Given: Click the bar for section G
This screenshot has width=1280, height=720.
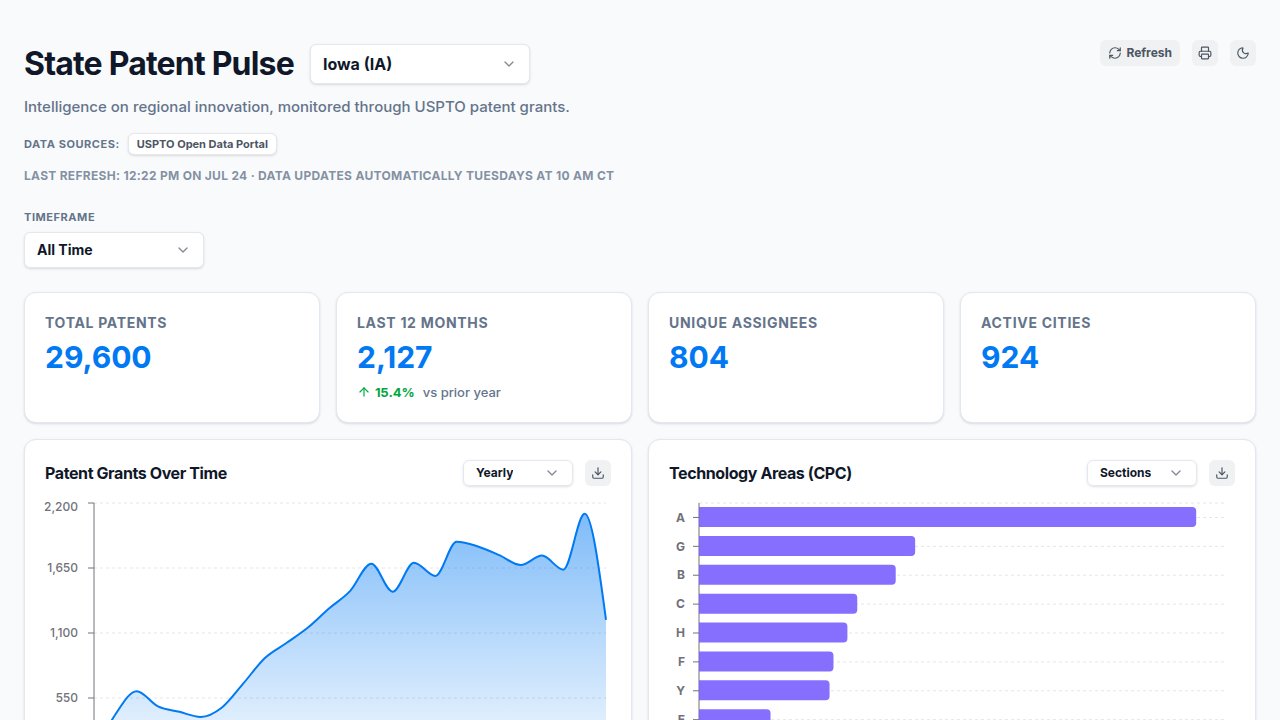Looking at the screenshot, I should [x=807, y=546].
